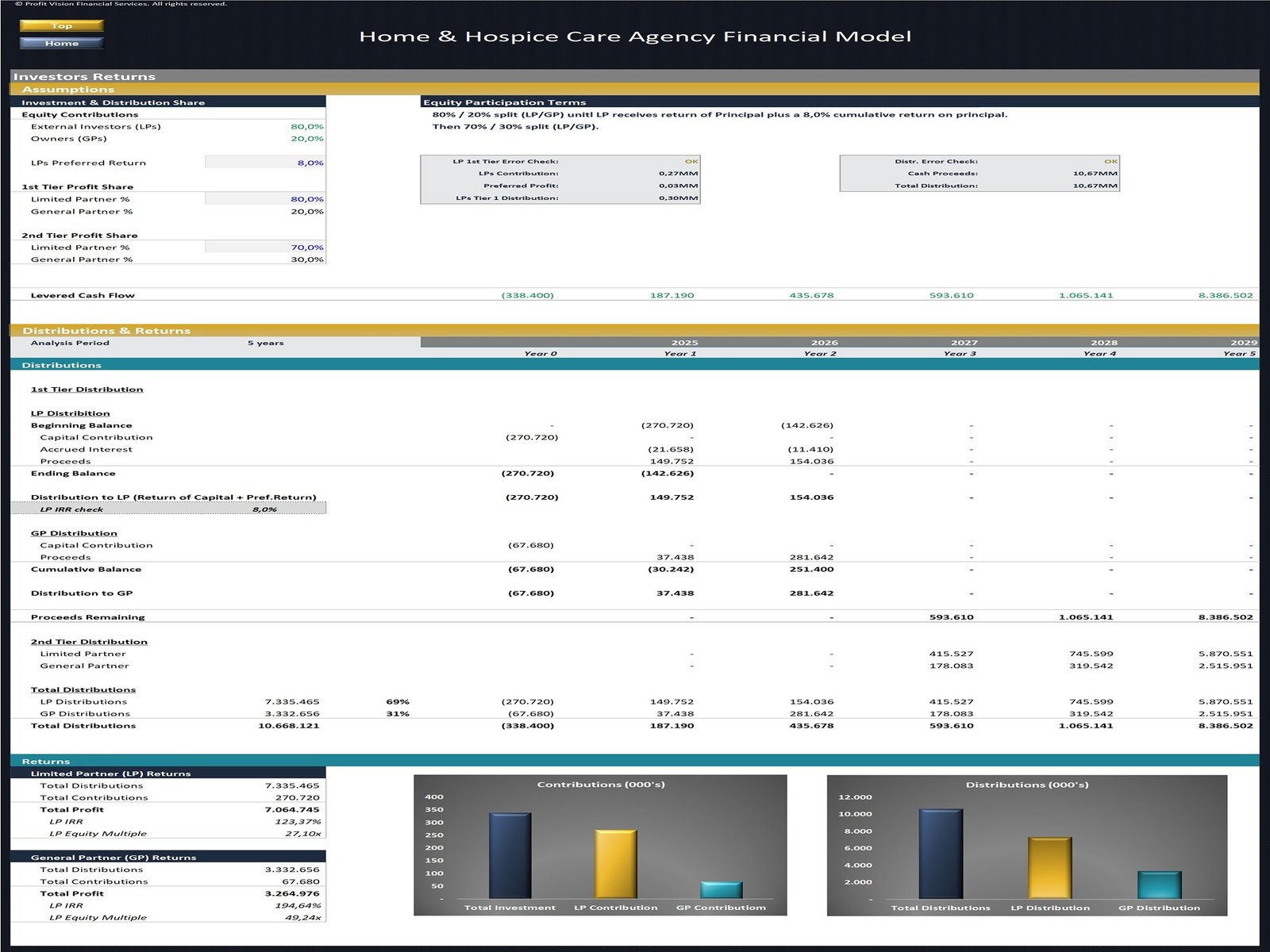
Task: Click the yellow LP Distribution chart bar
Action: 1049,868
